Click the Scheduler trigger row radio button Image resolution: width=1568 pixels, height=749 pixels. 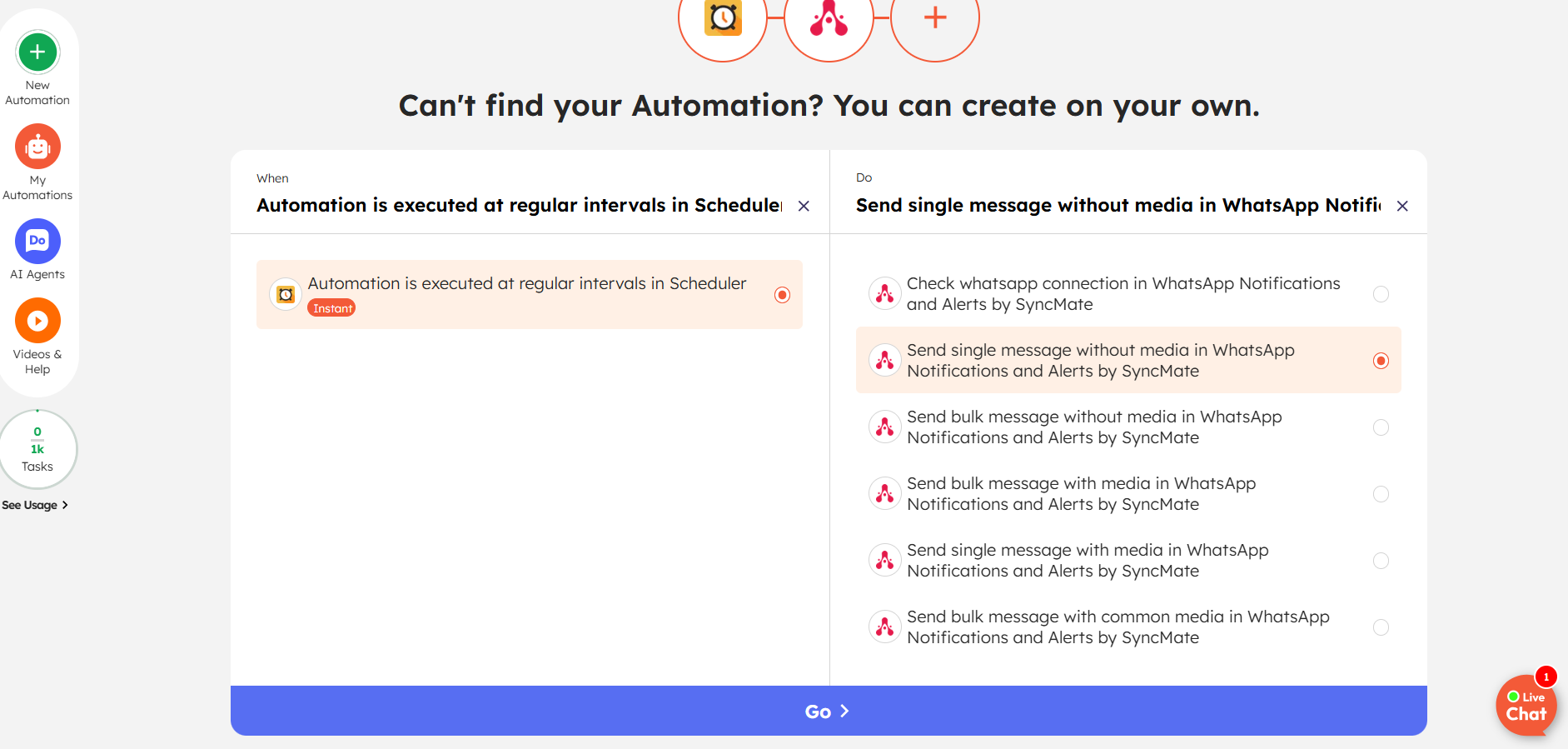[782, 295]
